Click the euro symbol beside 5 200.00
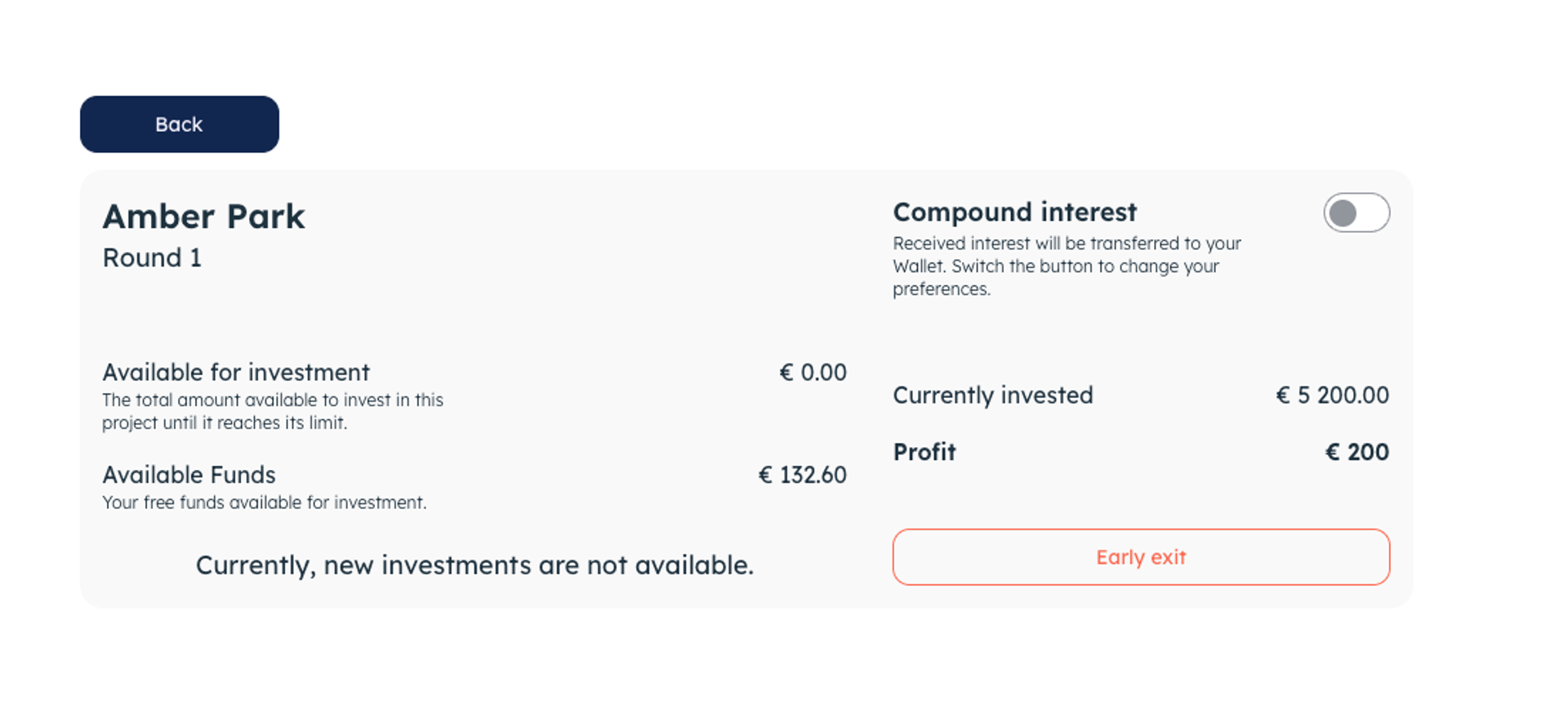The width and height of the screenshot is (1568, 706). tap(1283, 395)
